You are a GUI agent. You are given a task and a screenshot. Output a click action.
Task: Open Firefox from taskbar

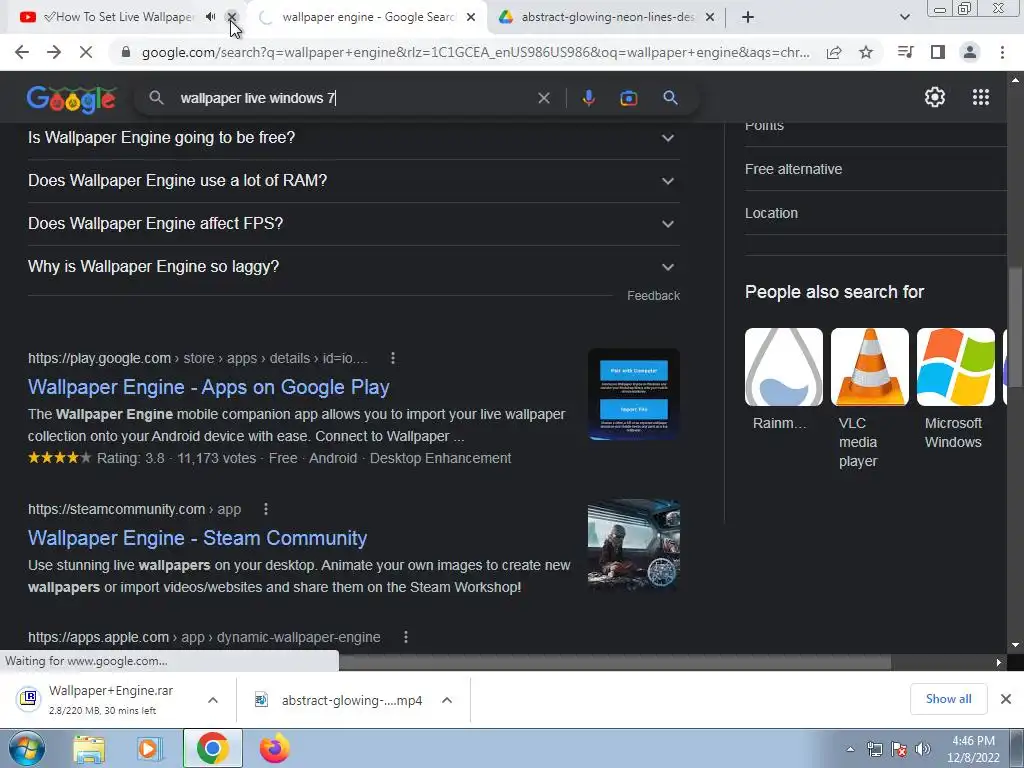pos(274,748)
